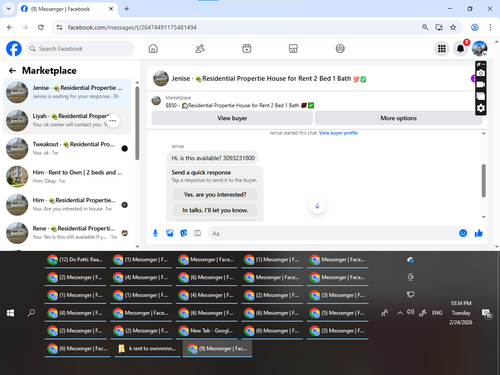500x375 pixels.
Task: Expand hidden system tray icons chevron
Action: click(x=400, y=313)
